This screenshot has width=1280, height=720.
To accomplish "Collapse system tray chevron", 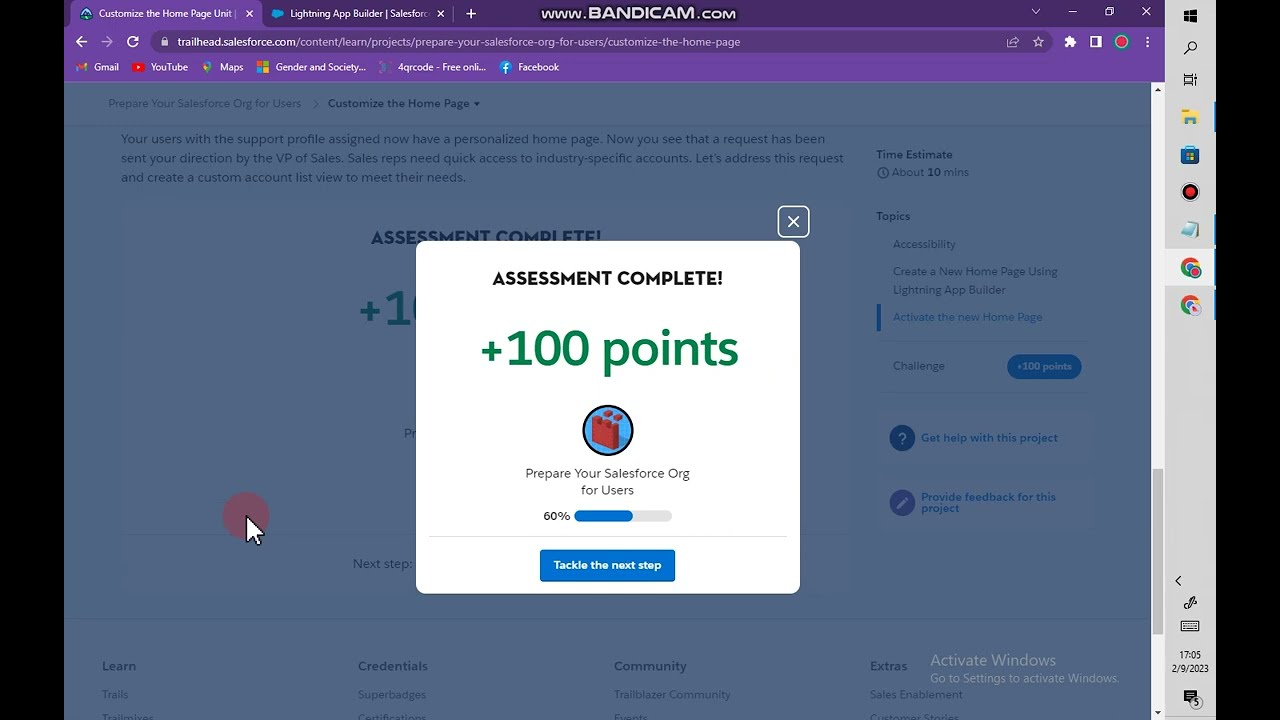I will [x=1178, y=581].
